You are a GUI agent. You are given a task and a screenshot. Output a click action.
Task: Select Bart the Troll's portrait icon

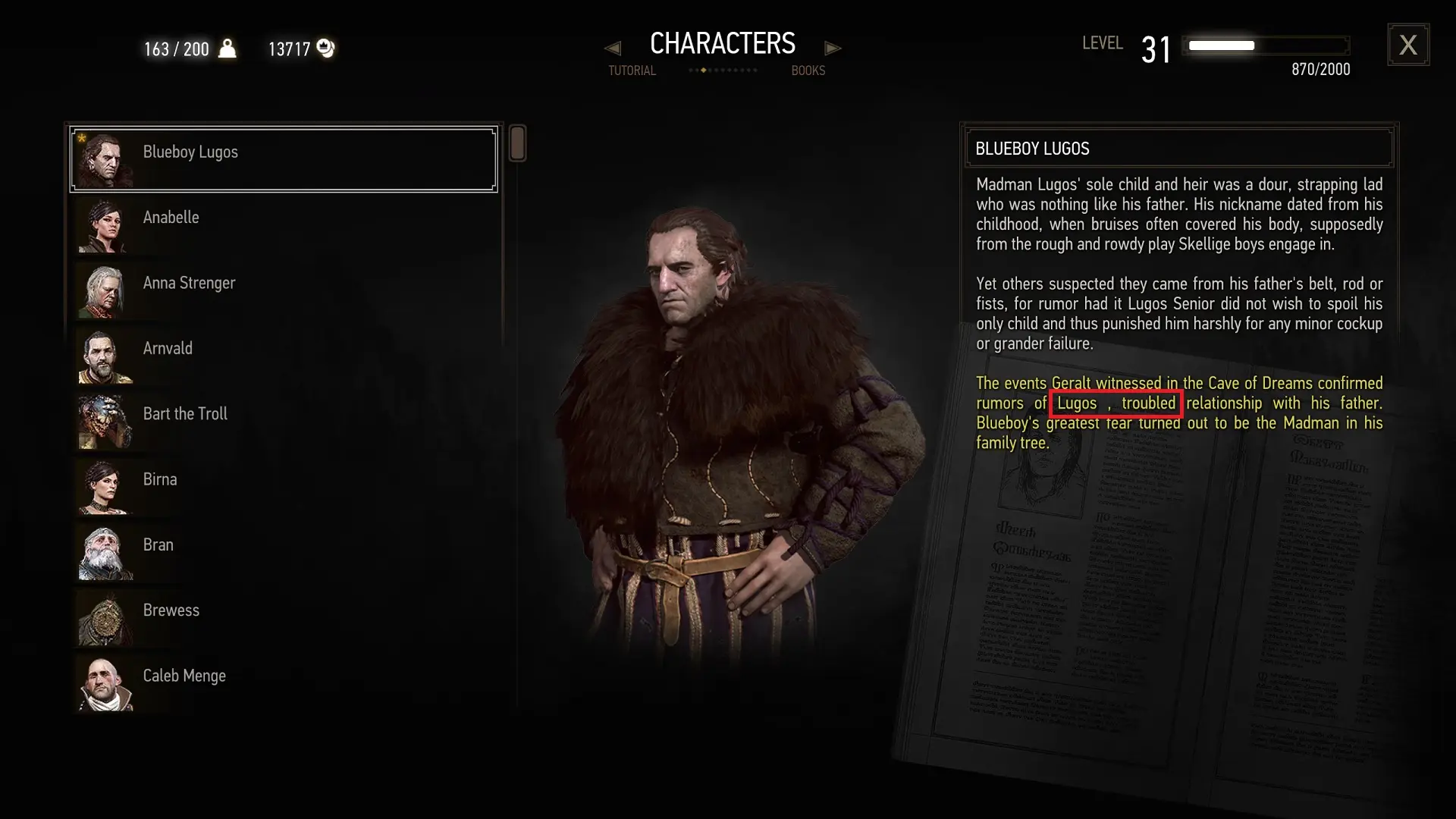[x=105, y=422]
